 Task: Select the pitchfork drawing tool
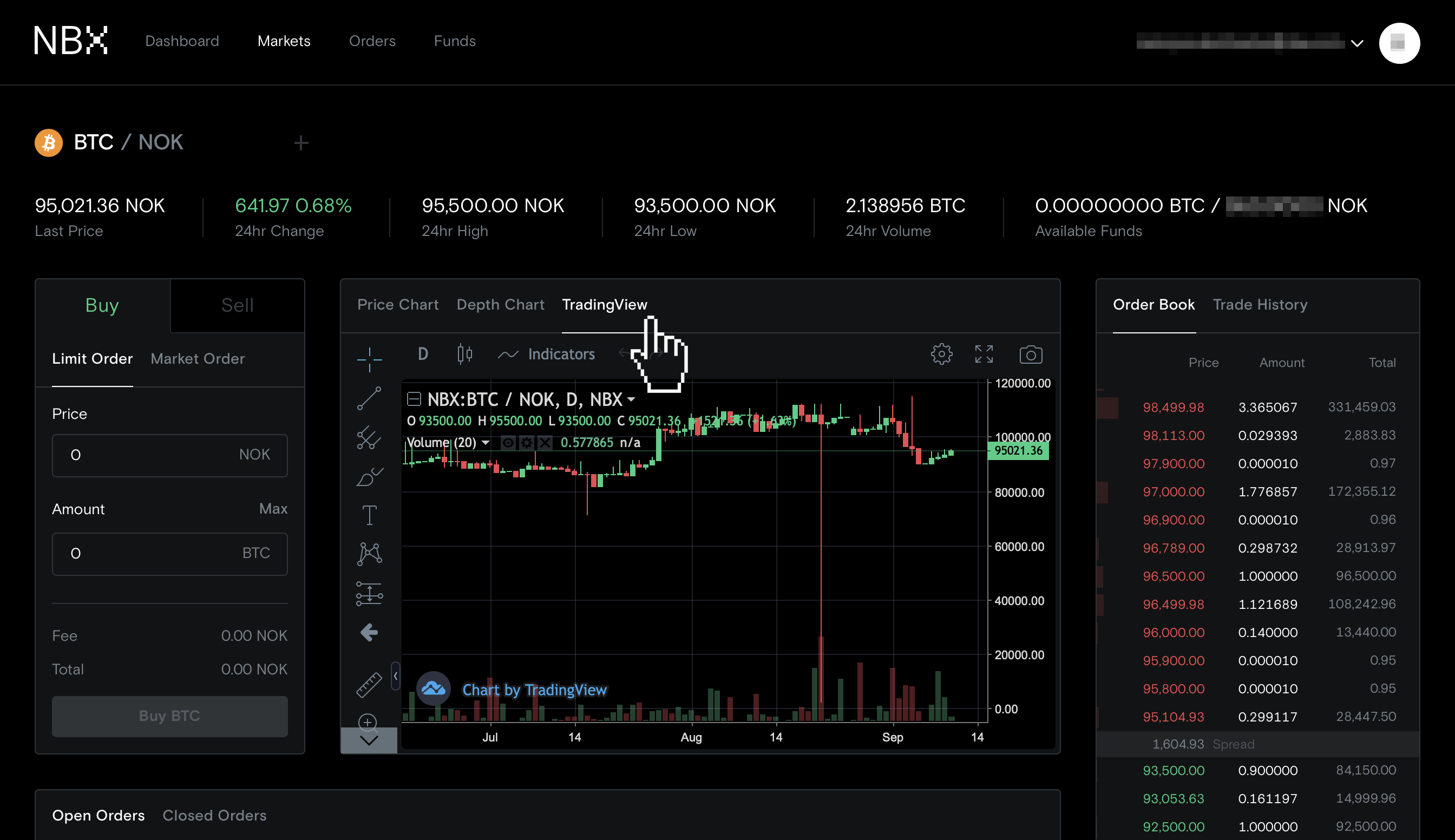[x=369, y=438]
